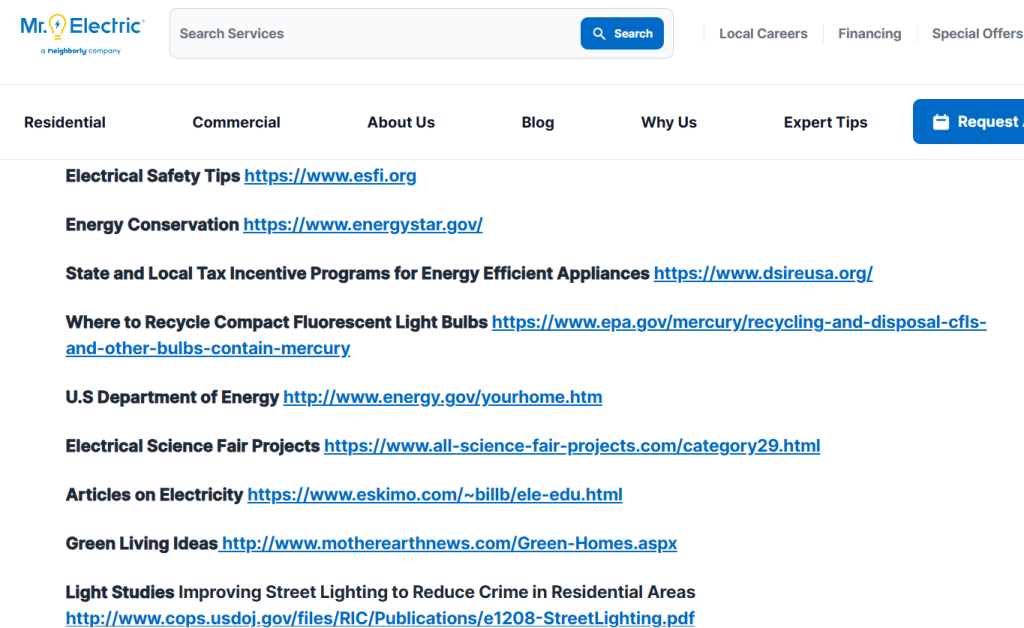Screen dimensions: 1024x628
Task: Click the Request Appointment button
Action: pos(980,121)
